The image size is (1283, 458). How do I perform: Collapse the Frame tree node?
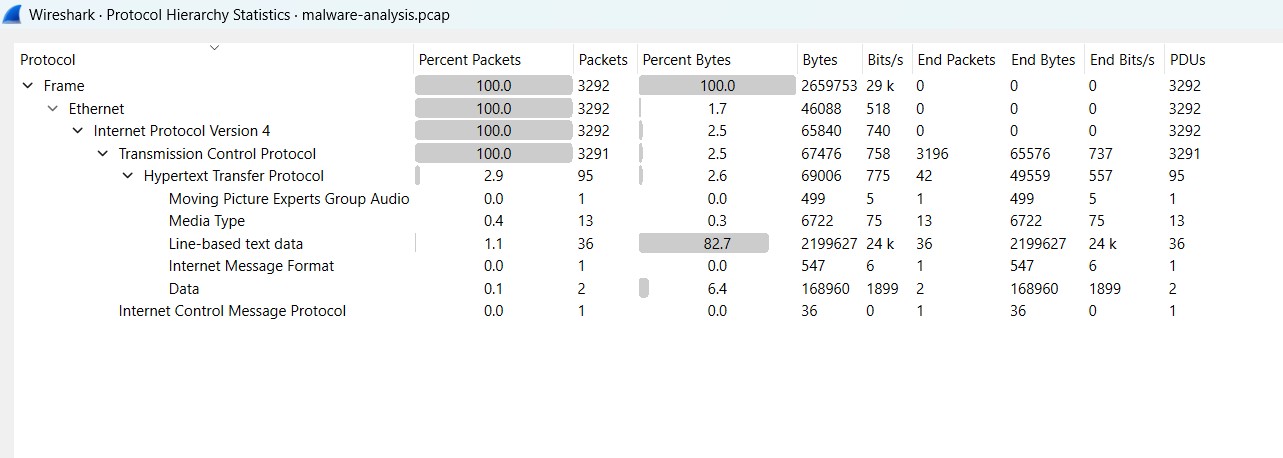click(28, 86)
